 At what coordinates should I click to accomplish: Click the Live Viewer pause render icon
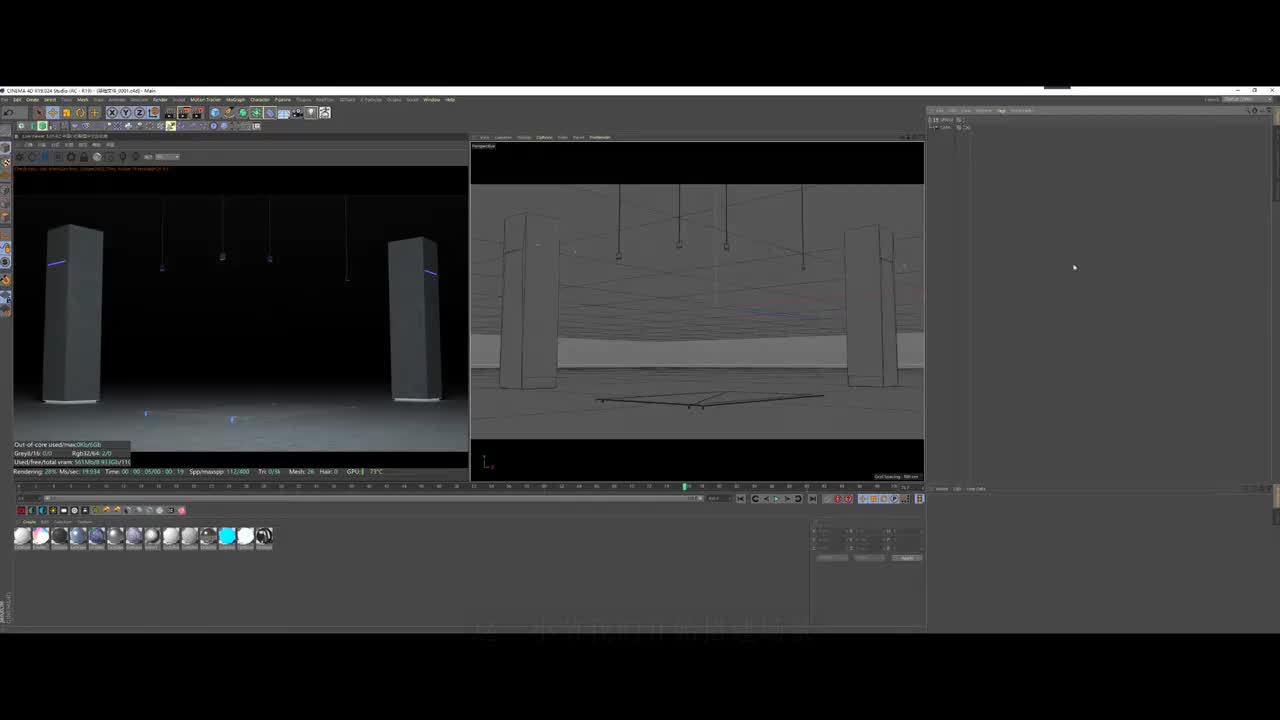tap(45, 157)
